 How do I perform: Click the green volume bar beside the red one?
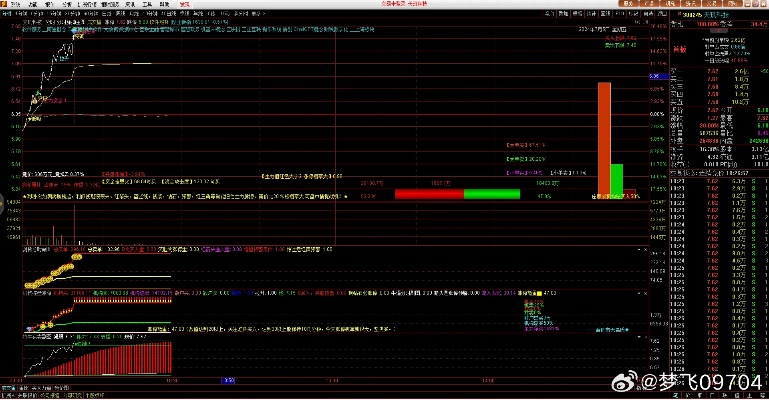(x=617, y=178)
